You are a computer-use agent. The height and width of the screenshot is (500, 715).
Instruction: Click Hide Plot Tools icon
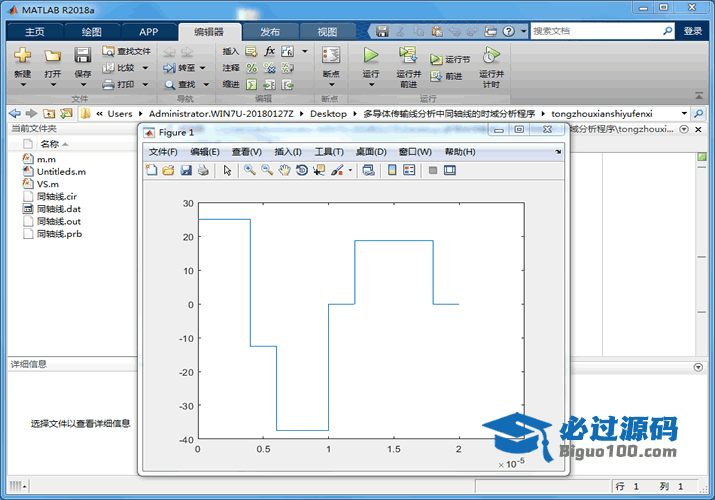coord(433,170)
